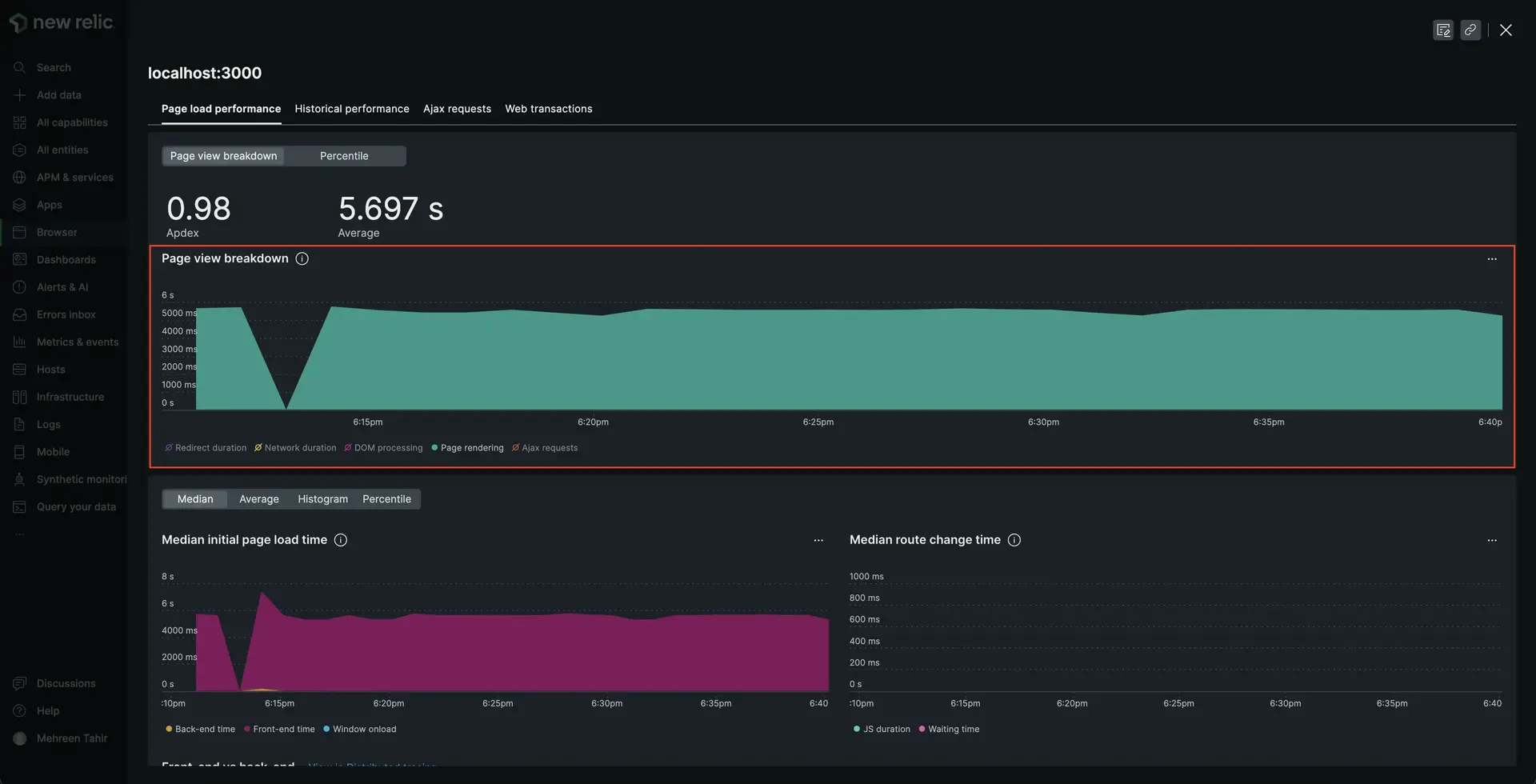Click Metrics & events chart icon
The image size is (1536, 784).
coord(20,342)
